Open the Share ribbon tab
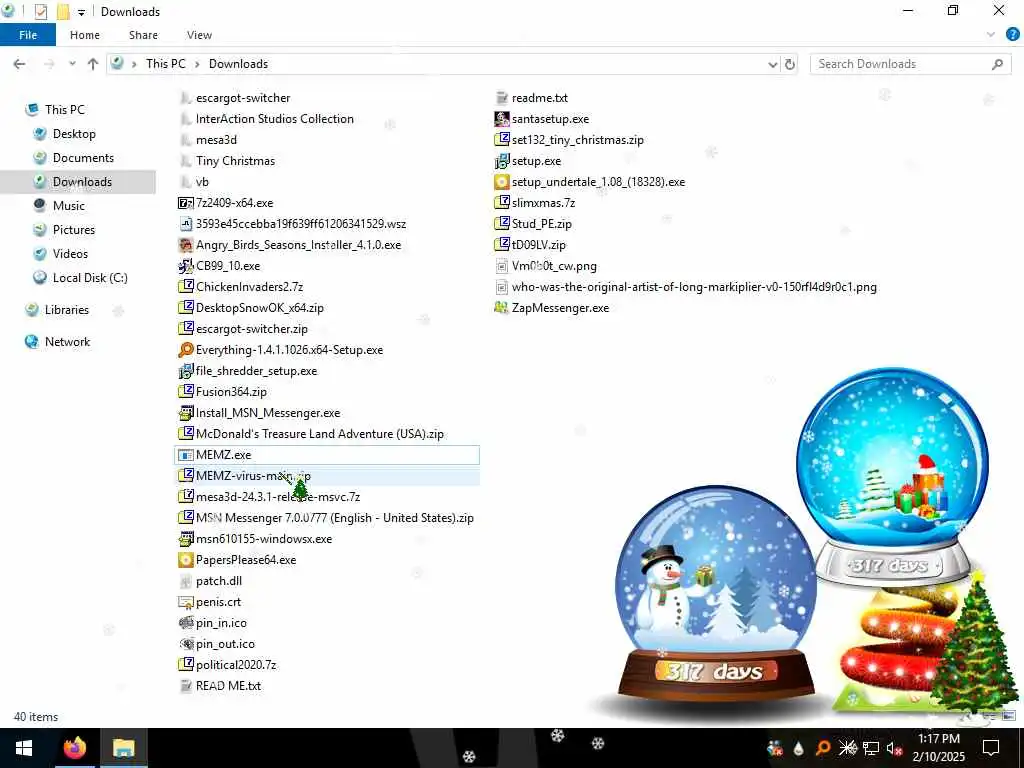The width and height of the screenshot is (1024, 768). (x=143, y=35)
